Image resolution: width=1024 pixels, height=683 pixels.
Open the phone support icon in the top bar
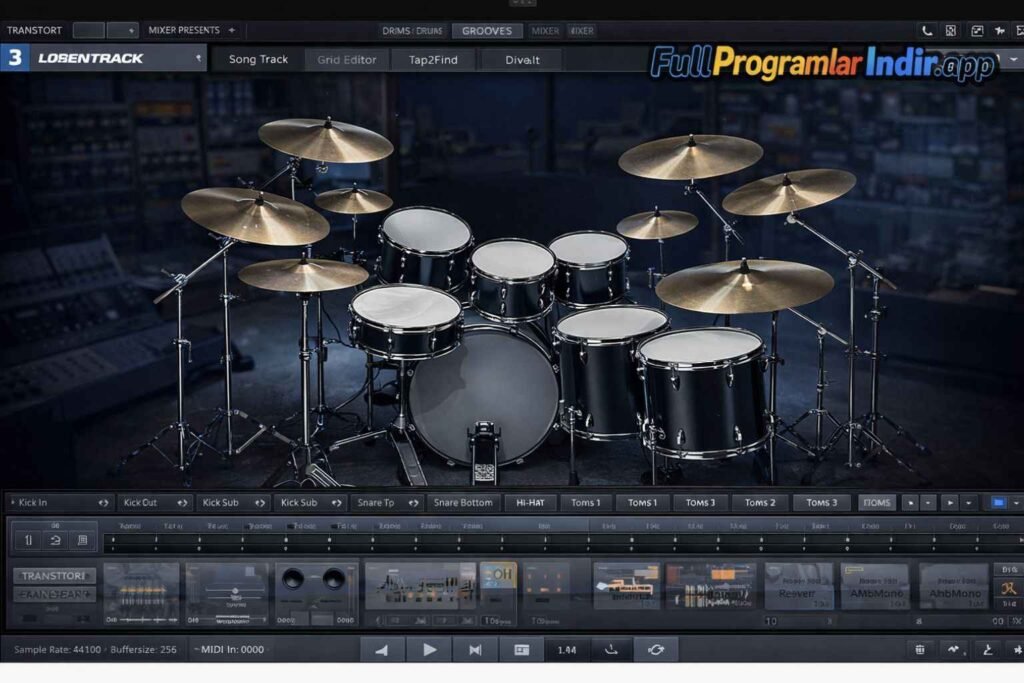(926, 30)
